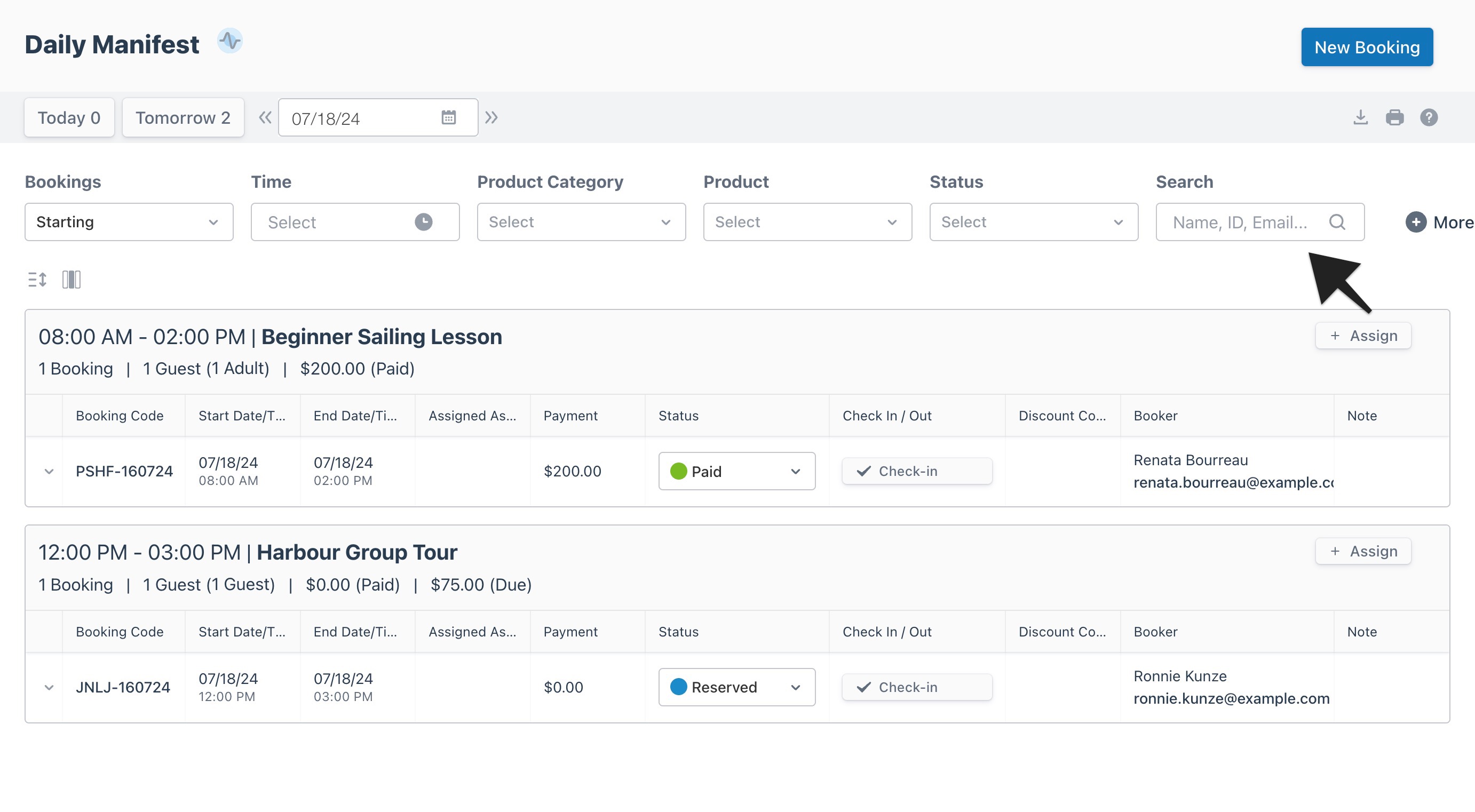This screenshot has height=812, width=1475.
Task: Click the magnifier icon in Search box
Action: (x=1337, y=222)
